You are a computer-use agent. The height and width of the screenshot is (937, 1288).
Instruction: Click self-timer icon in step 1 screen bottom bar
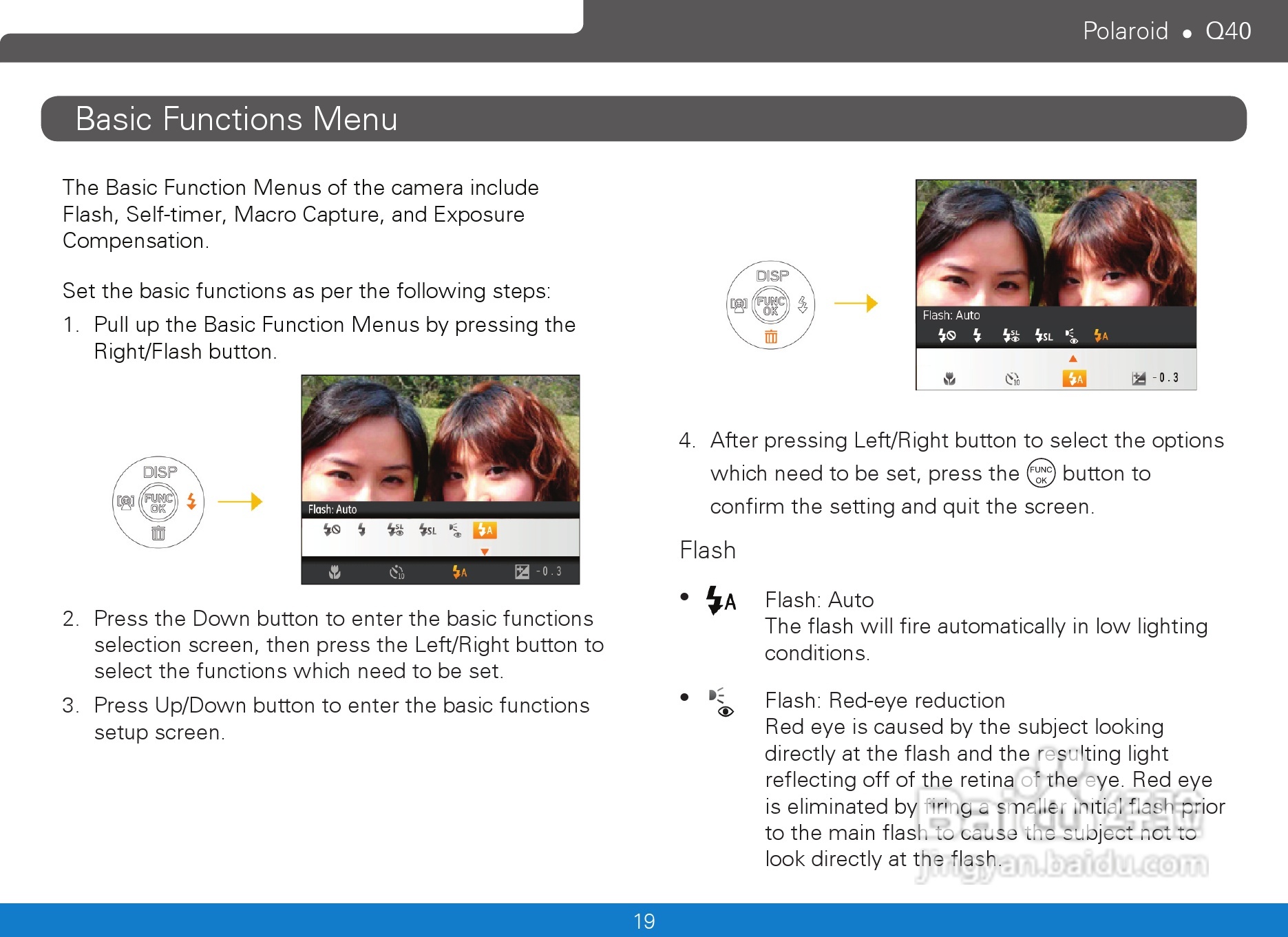point(397,572)
